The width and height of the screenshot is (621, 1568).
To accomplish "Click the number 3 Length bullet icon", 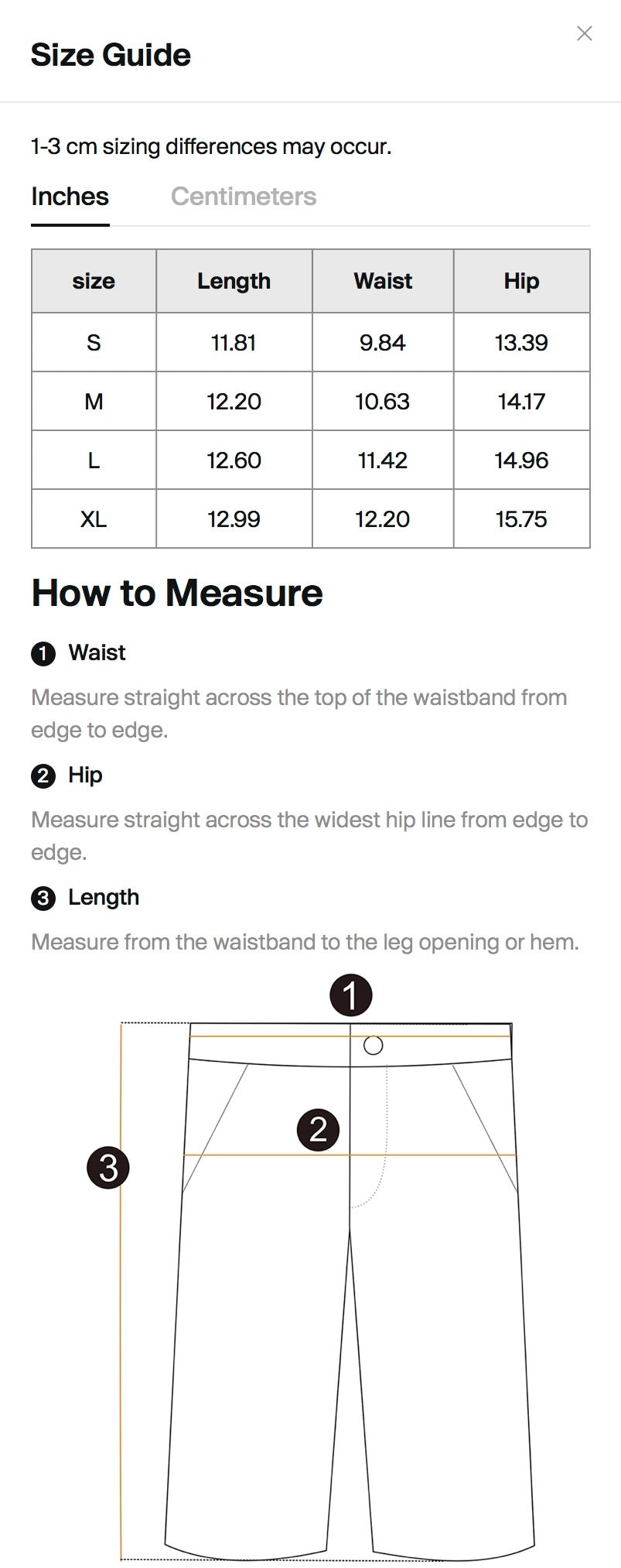I will coord(43,899).
